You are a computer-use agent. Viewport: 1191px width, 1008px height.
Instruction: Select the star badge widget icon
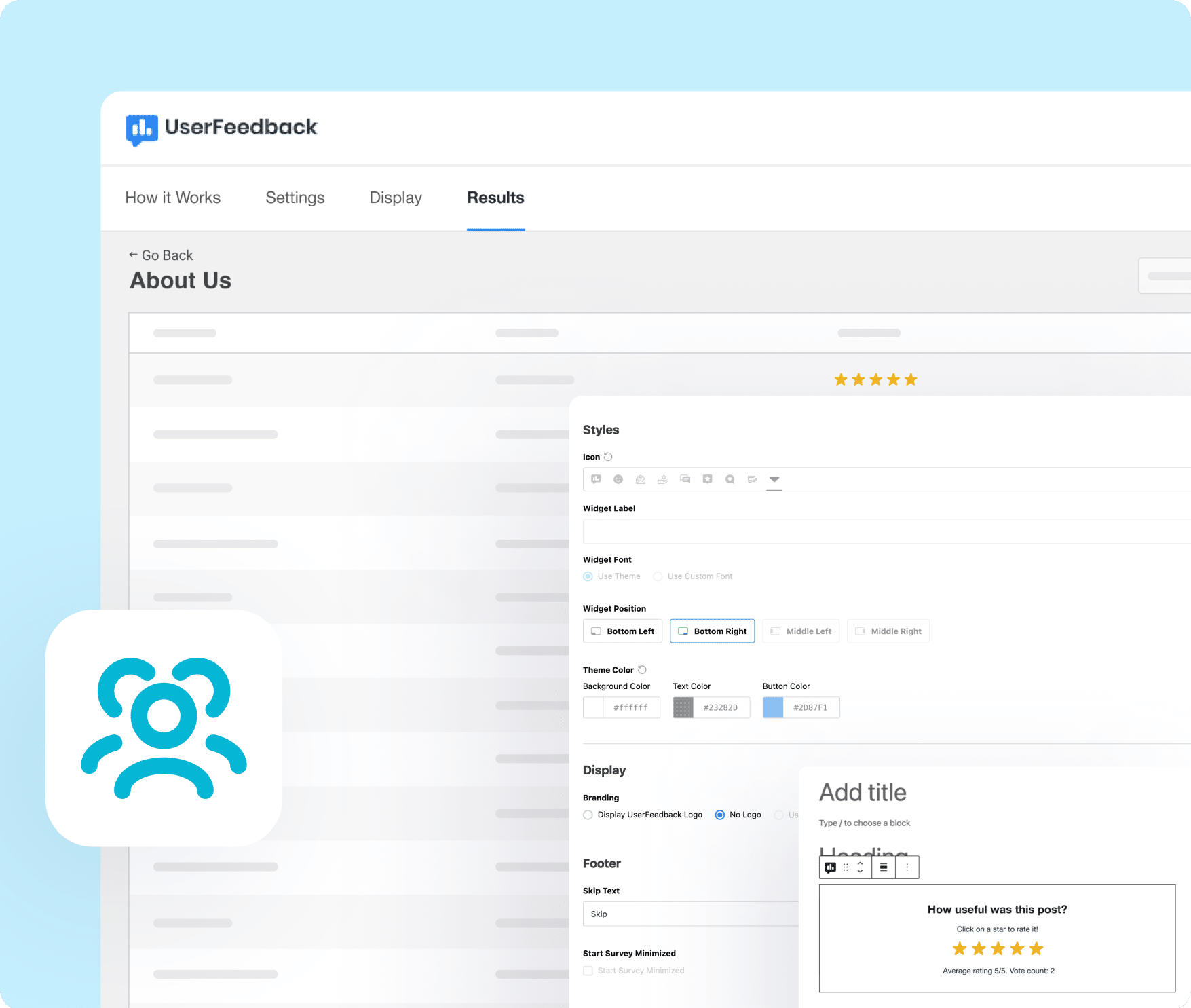tap(708, 479)
